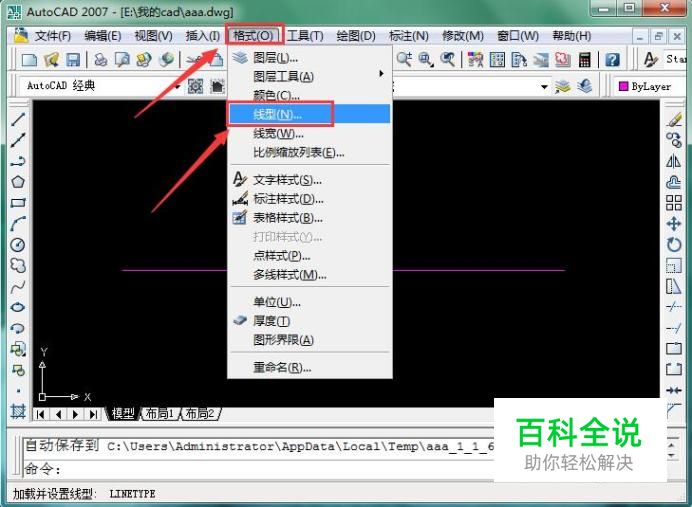Select the Construction Line tool
692x507 pixels.
tap(18, 140)
